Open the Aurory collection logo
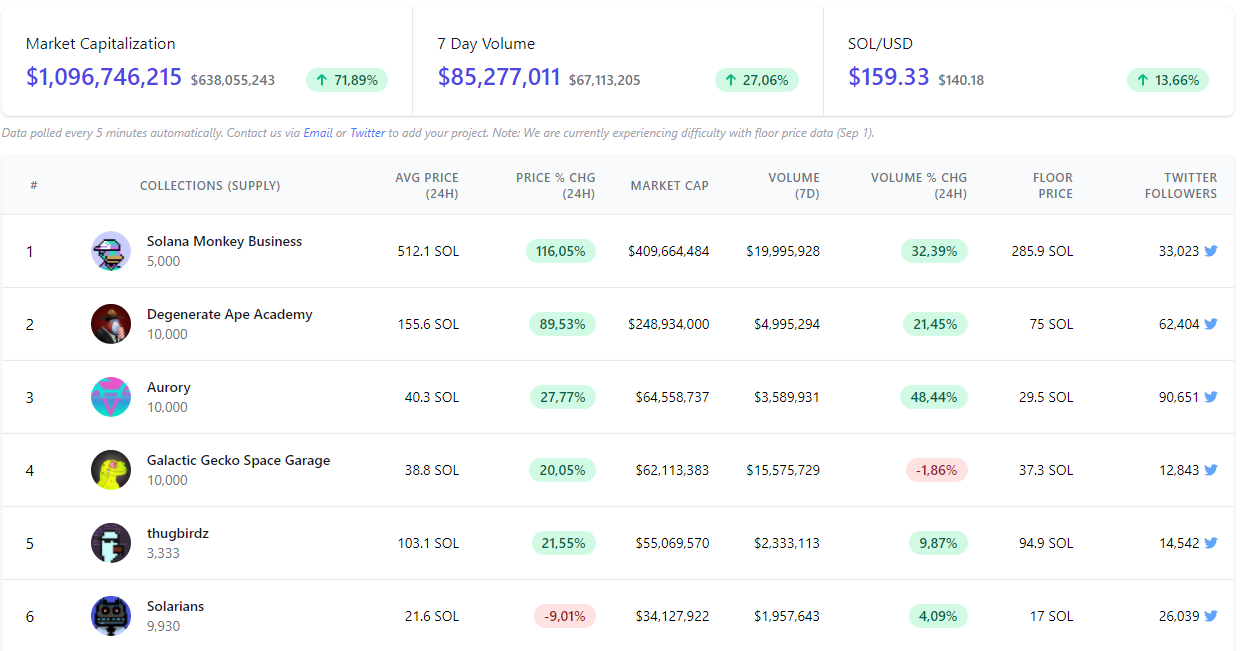This screenshot has height=651, width=1240. point(111,397)
